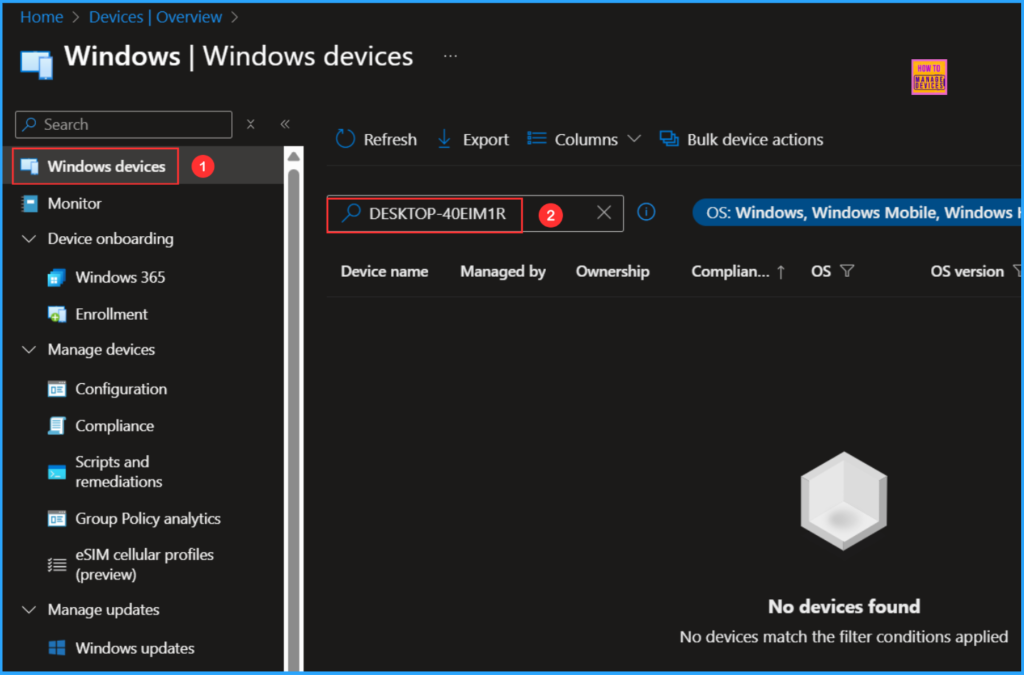Click the sidebar scrollbar up arrow
The width and height of the screenshot is (1024, 675).
point(293,156)
